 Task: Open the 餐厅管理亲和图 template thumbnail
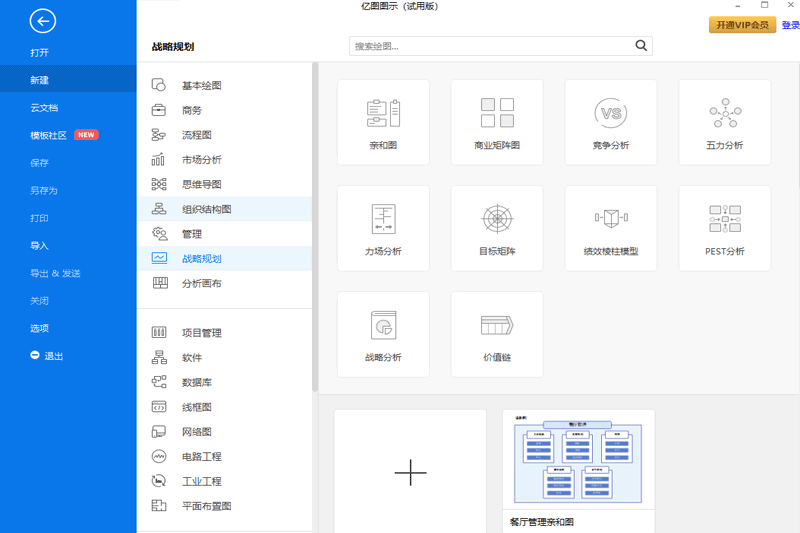578,464
